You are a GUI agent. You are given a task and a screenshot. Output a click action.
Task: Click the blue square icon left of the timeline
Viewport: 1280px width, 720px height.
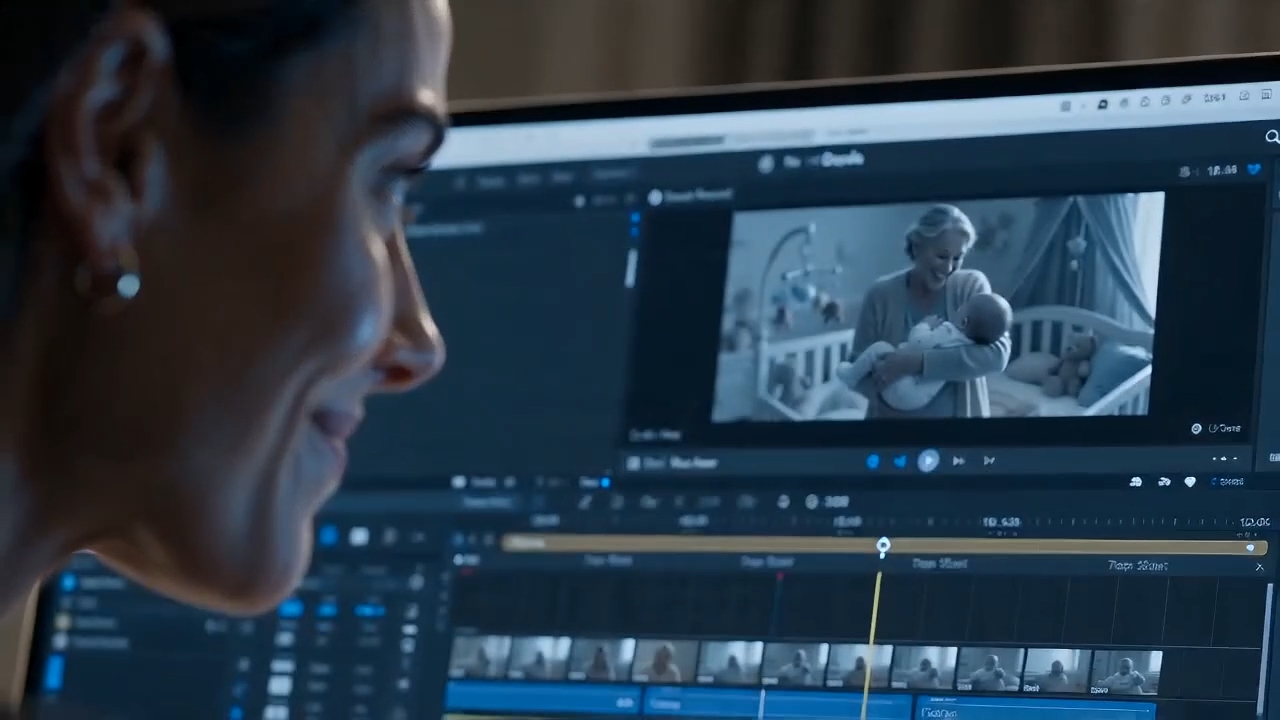329,536
